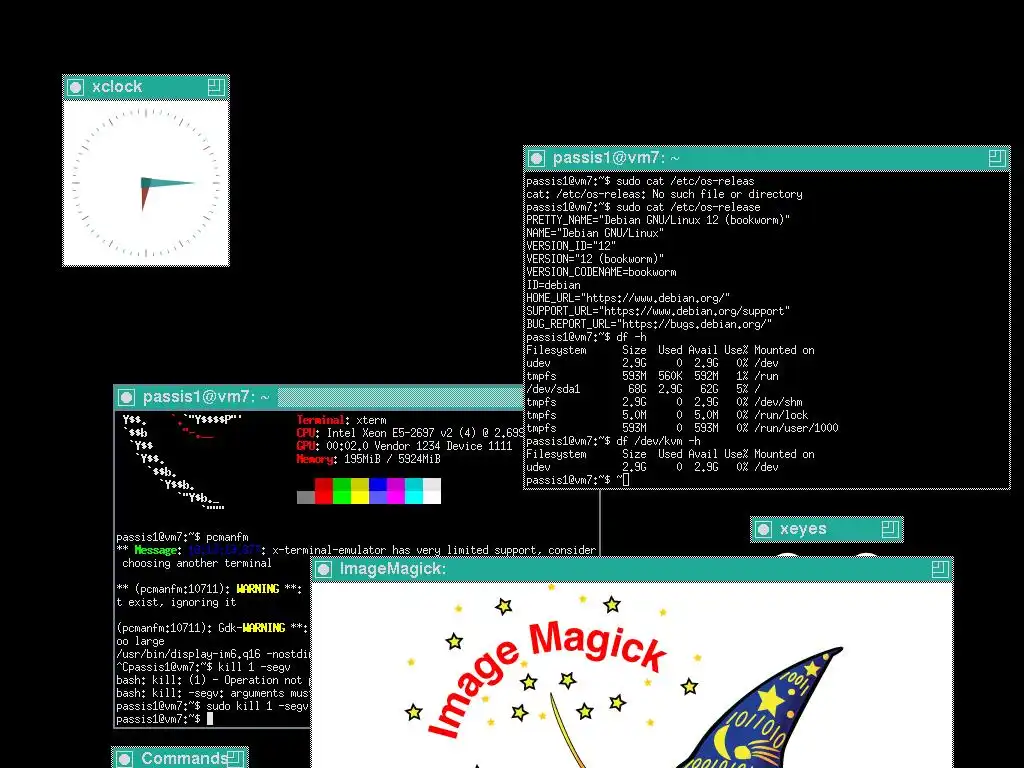Open the Commands window menu button
Screen dimensions: 1024x768
pyautogui.click(x=125, y=758)
